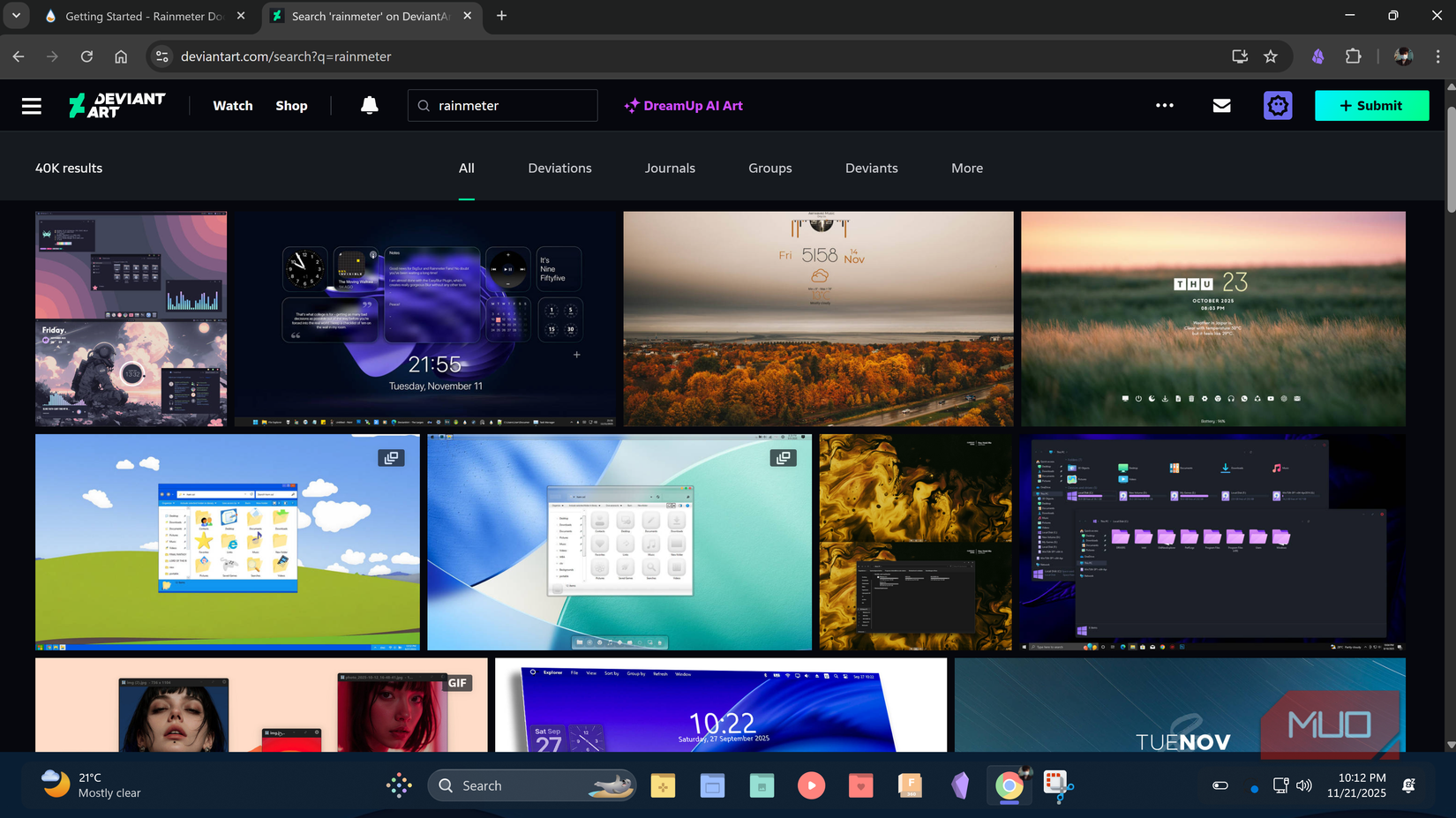The width and height of the screenshot is (1456, 818).
Task: Open DeviantArt notifications bell
Action: click(369, 105)
